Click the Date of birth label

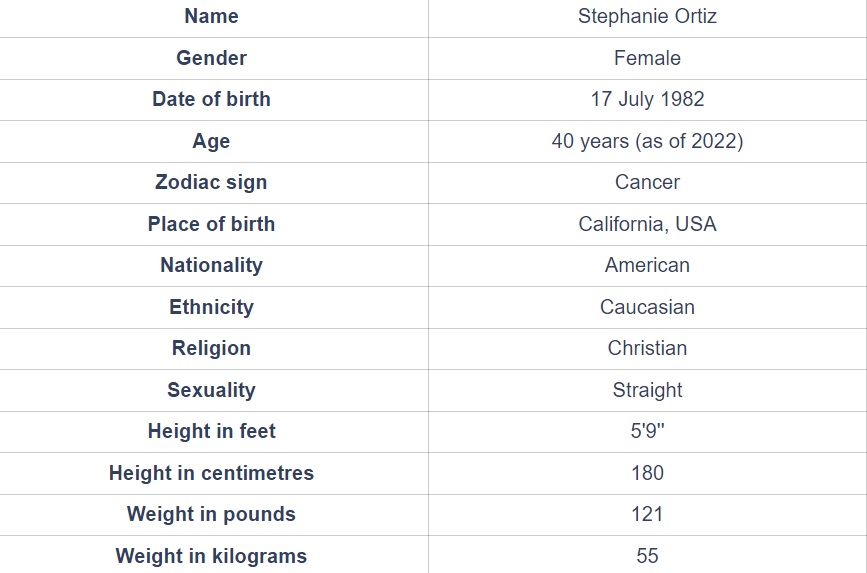(x=211, y=99)
